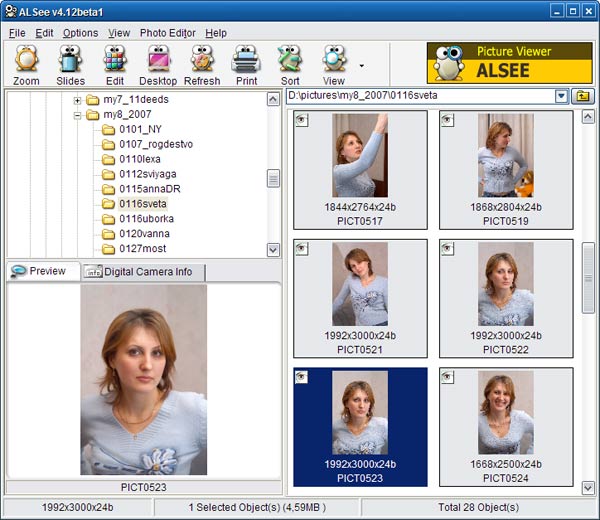Open the Edit toolbar icon
This screenshot has width=600, height=520.
[115, 65]
